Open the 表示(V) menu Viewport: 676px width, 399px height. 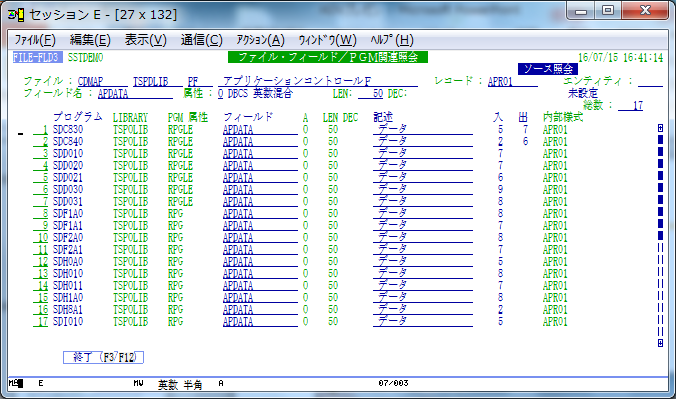click(146, 40)
